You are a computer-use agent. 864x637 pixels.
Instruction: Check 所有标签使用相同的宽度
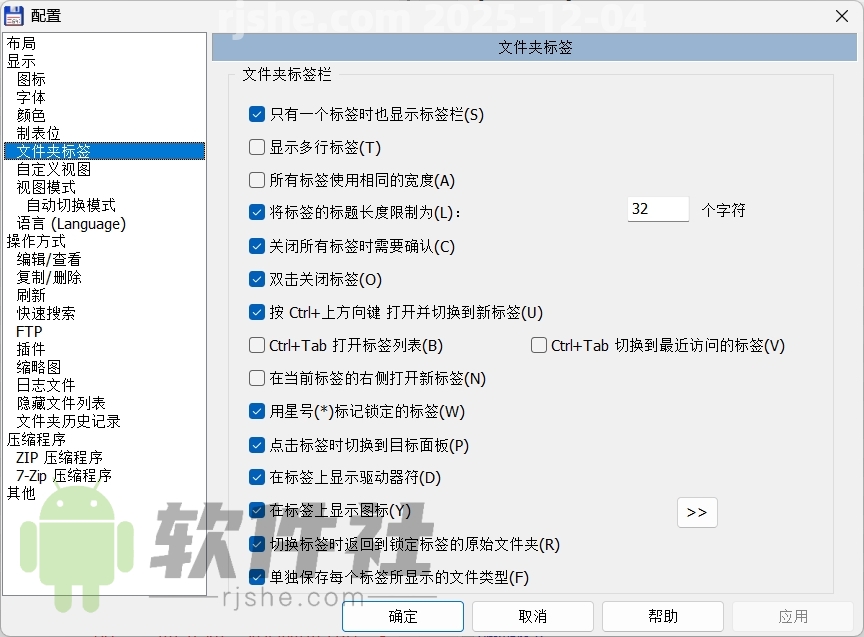coord(257,180)
